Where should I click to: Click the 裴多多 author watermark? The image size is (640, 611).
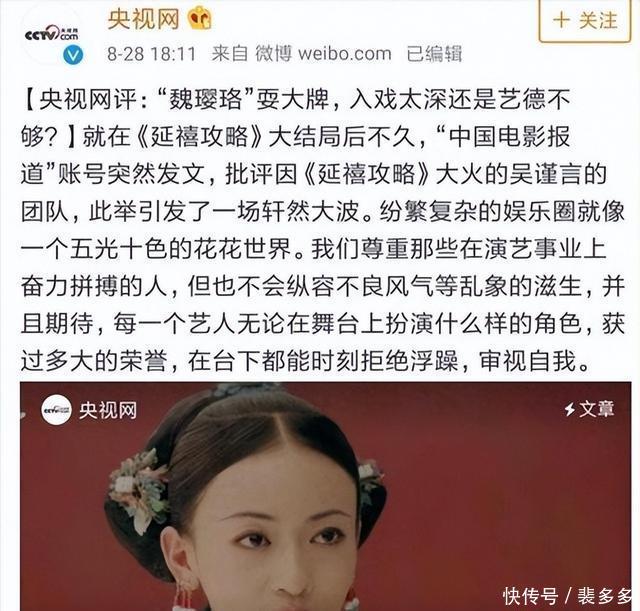[x=604, y=596]
